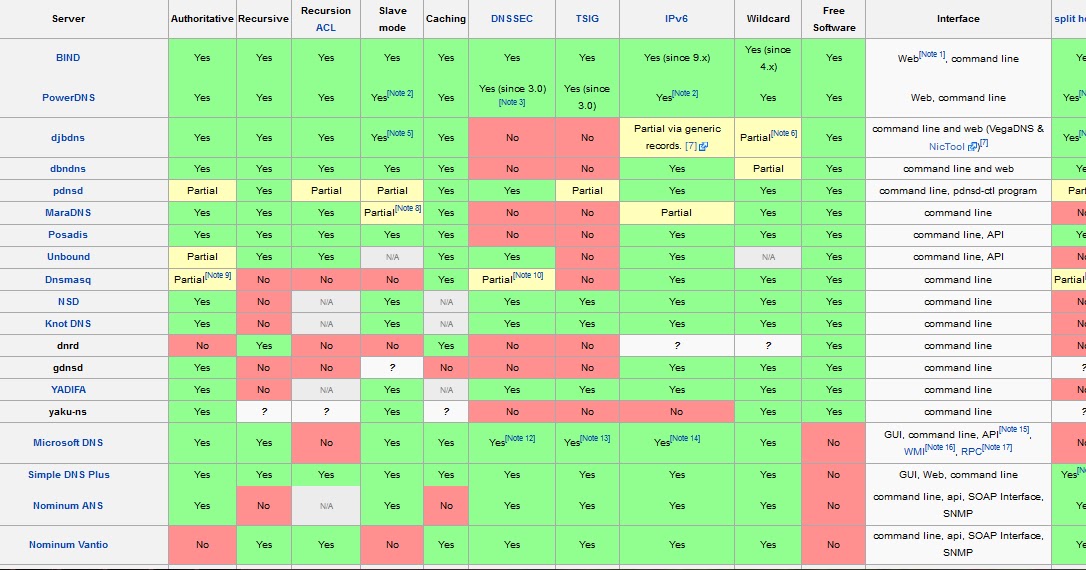Open Note 1 in BIND interface cell
The height and width of the screenshot is (570, 1086).
coord(932,54)
